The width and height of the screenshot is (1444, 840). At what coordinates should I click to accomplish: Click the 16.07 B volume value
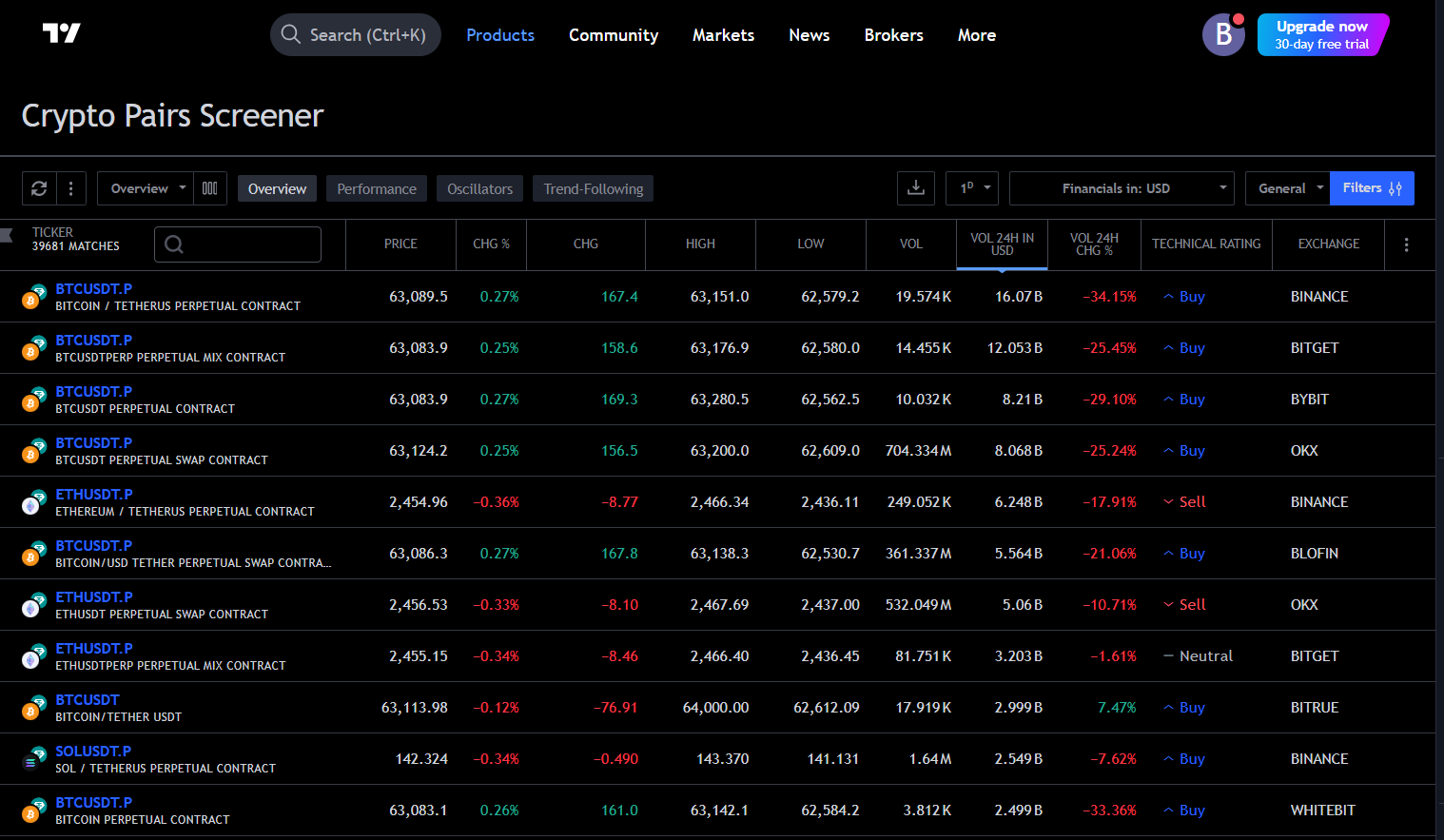click(x=1019, y=297)
